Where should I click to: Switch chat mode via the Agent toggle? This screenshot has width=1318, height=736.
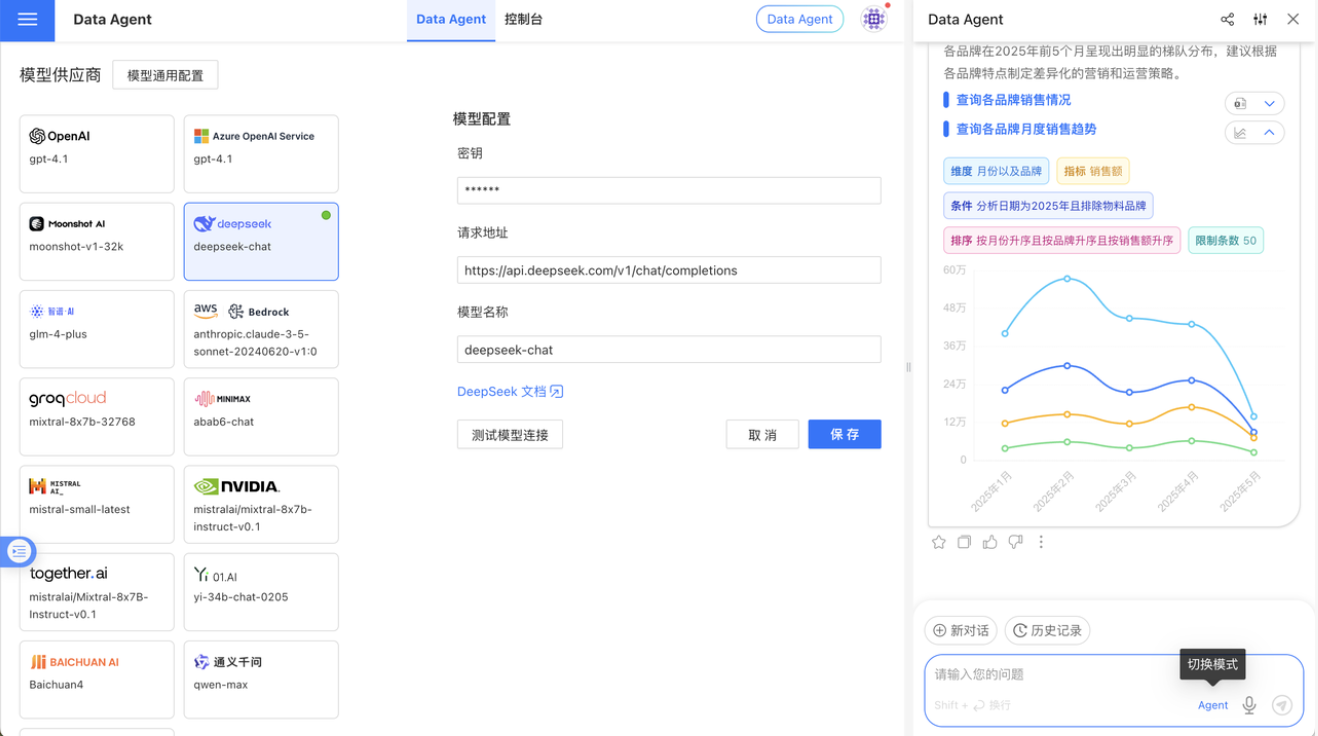coord(1212,705)
